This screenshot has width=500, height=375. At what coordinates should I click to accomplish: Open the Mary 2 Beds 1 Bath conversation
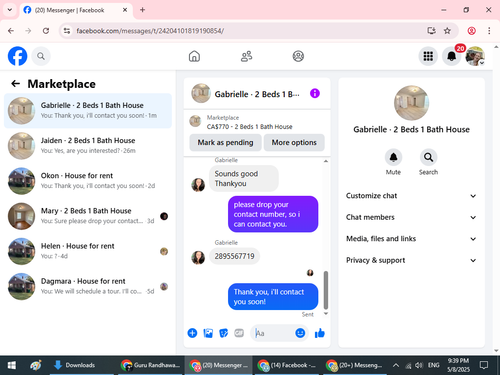[88, 216]
